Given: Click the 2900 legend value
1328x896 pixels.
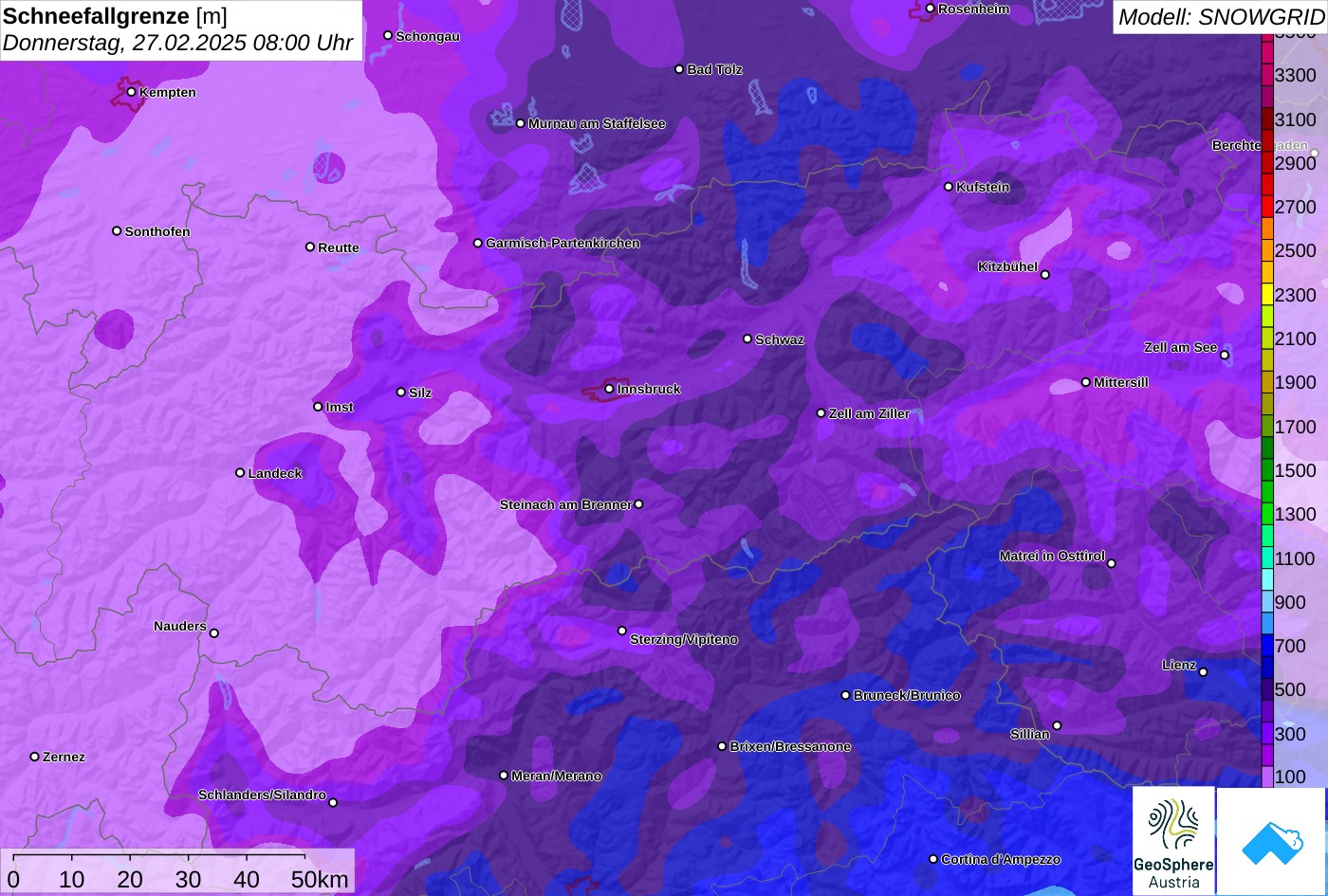Looking at the screenshot, I should coord(1296,163).
